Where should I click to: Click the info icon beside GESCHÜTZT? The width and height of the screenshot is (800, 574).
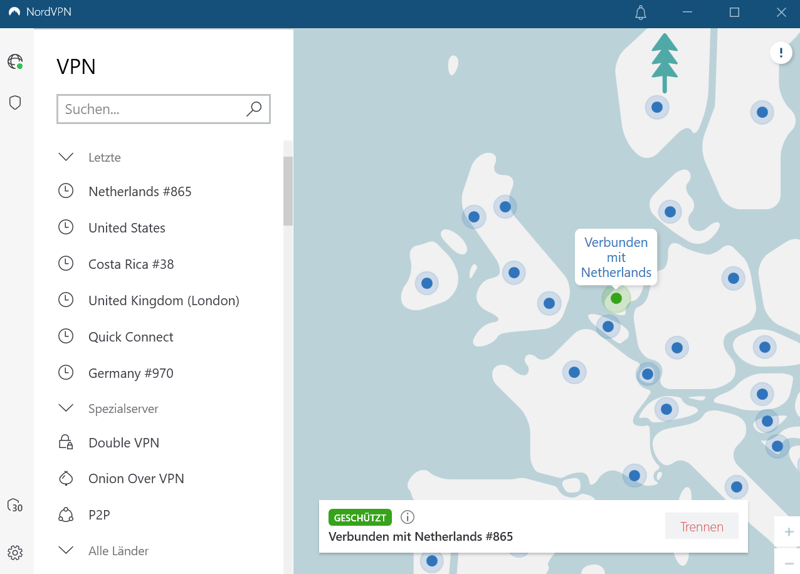tap(407, 517)
